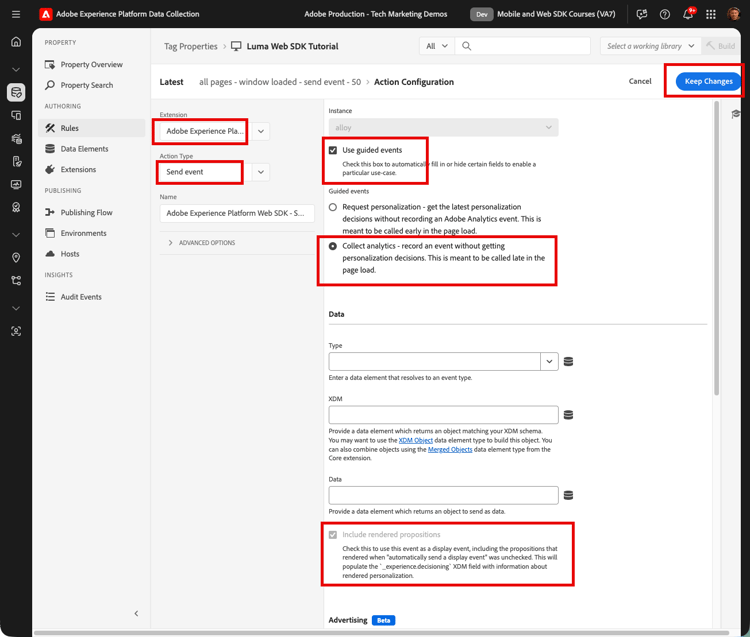The width and height of the screenshot is (750, 637).
Task: Click the Build button
Action: (x=721, y=46)
